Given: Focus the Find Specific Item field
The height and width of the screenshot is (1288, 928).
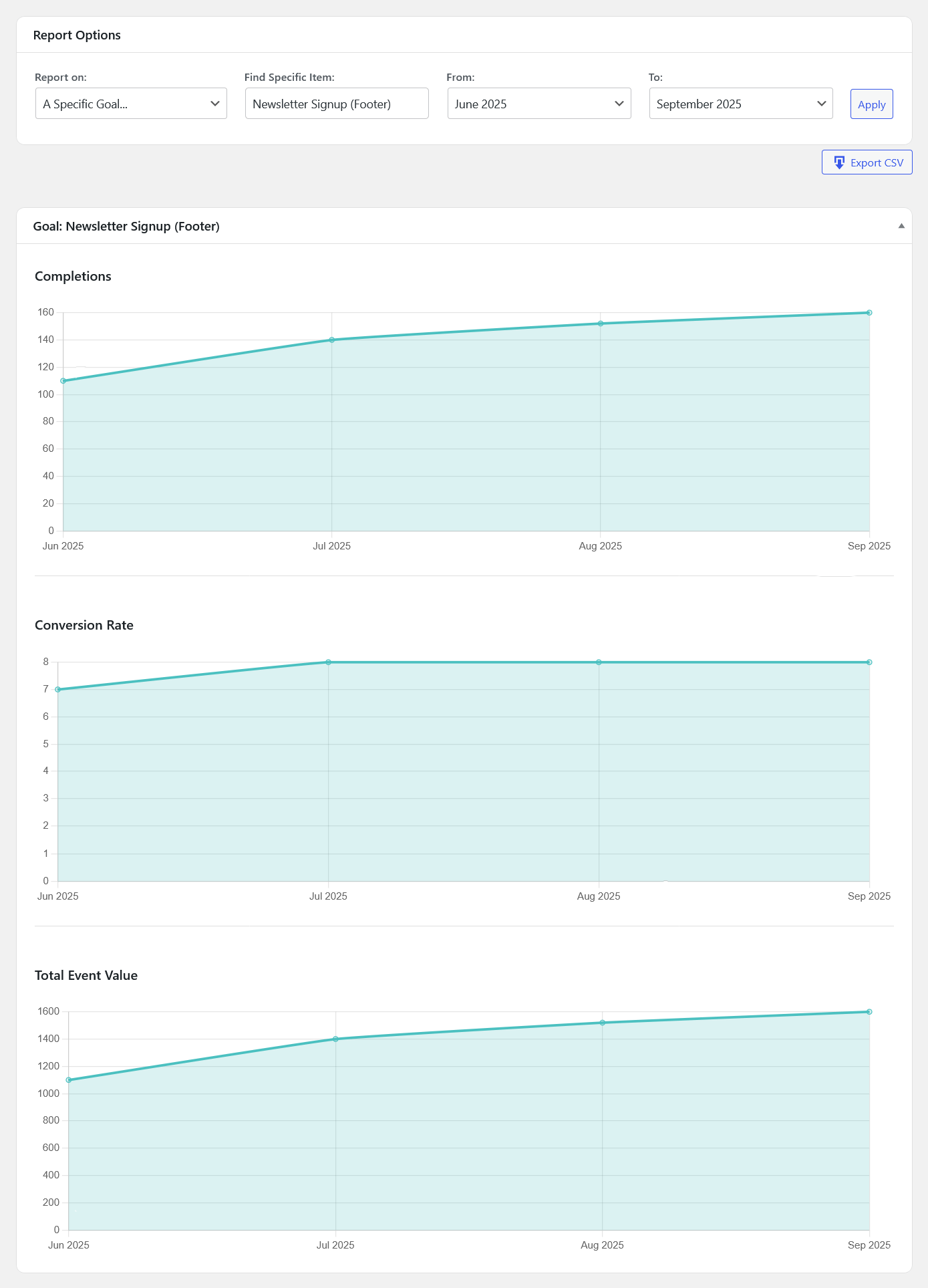Looking at the screenshot, I should [337, 104].
